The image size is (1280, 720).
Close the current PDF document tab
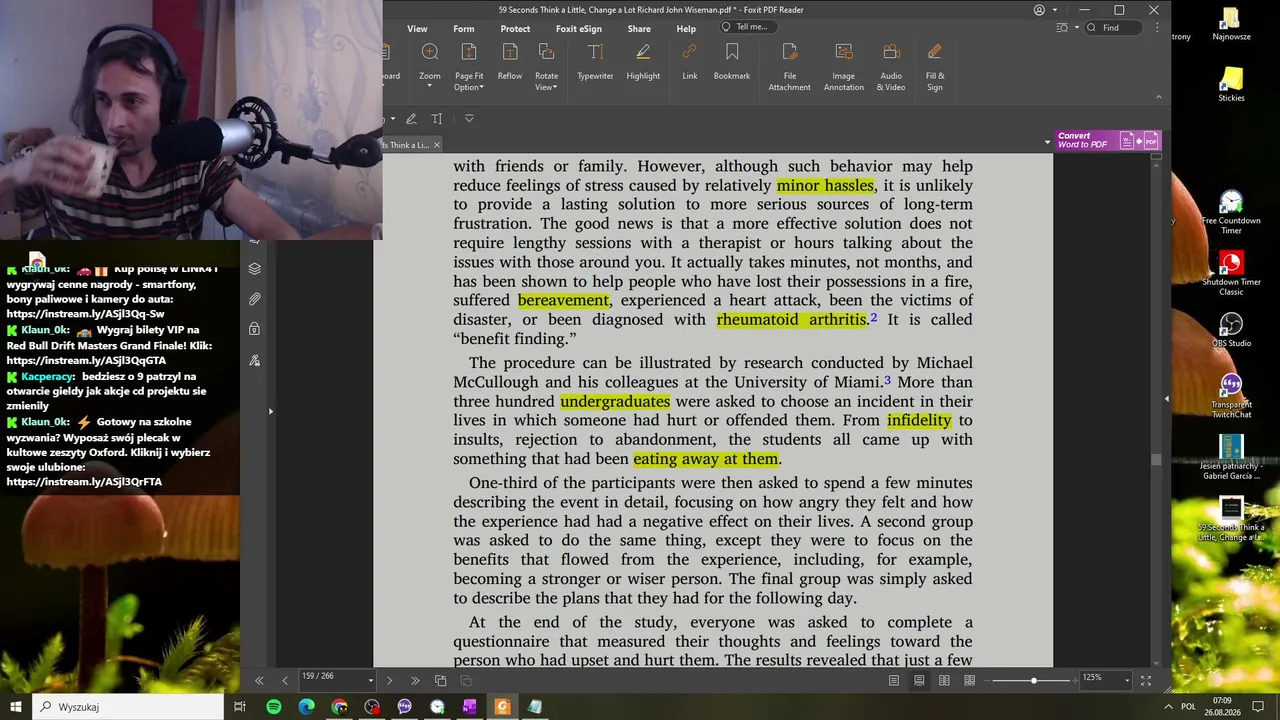[x=436, y=145]
